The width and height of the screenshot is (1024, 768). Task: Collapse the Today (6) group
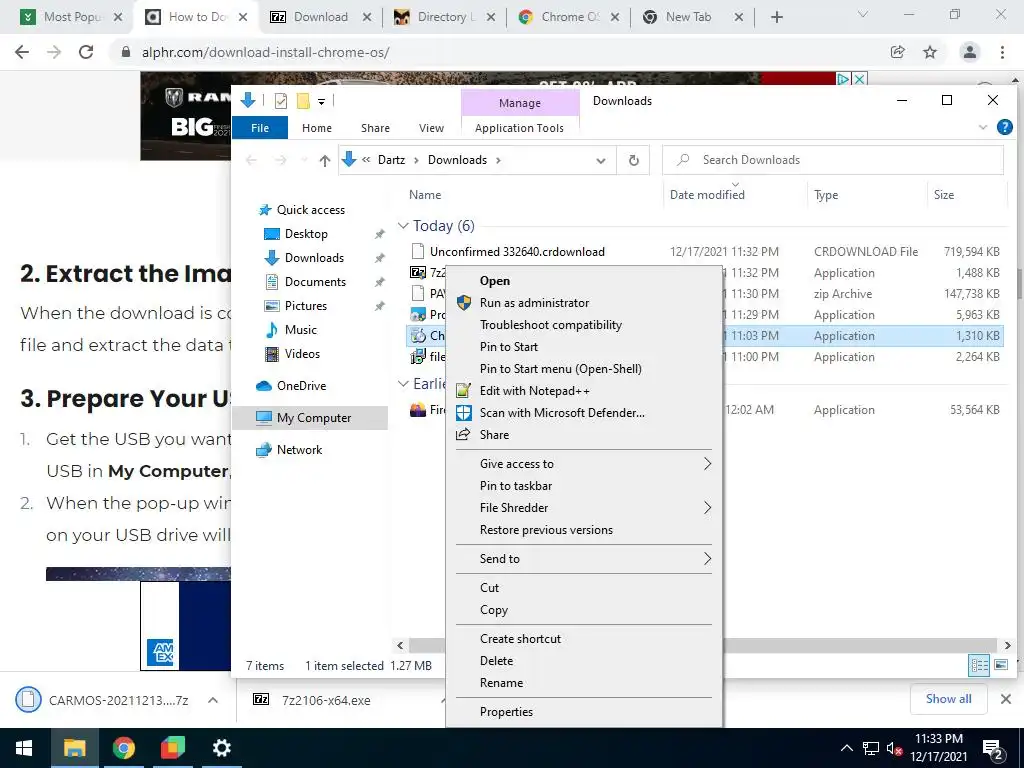click(x=403, y=226)
